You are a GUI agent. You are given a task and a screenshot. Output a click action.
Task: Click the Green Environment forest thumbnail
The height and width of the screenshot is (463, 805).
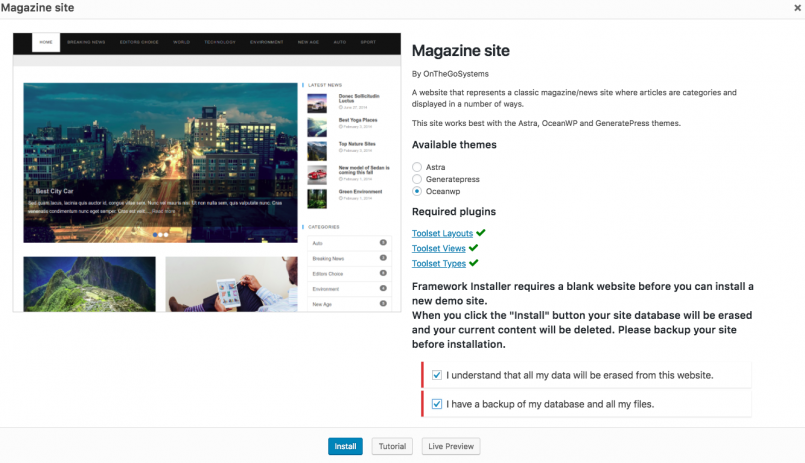[x=317, y=199]
